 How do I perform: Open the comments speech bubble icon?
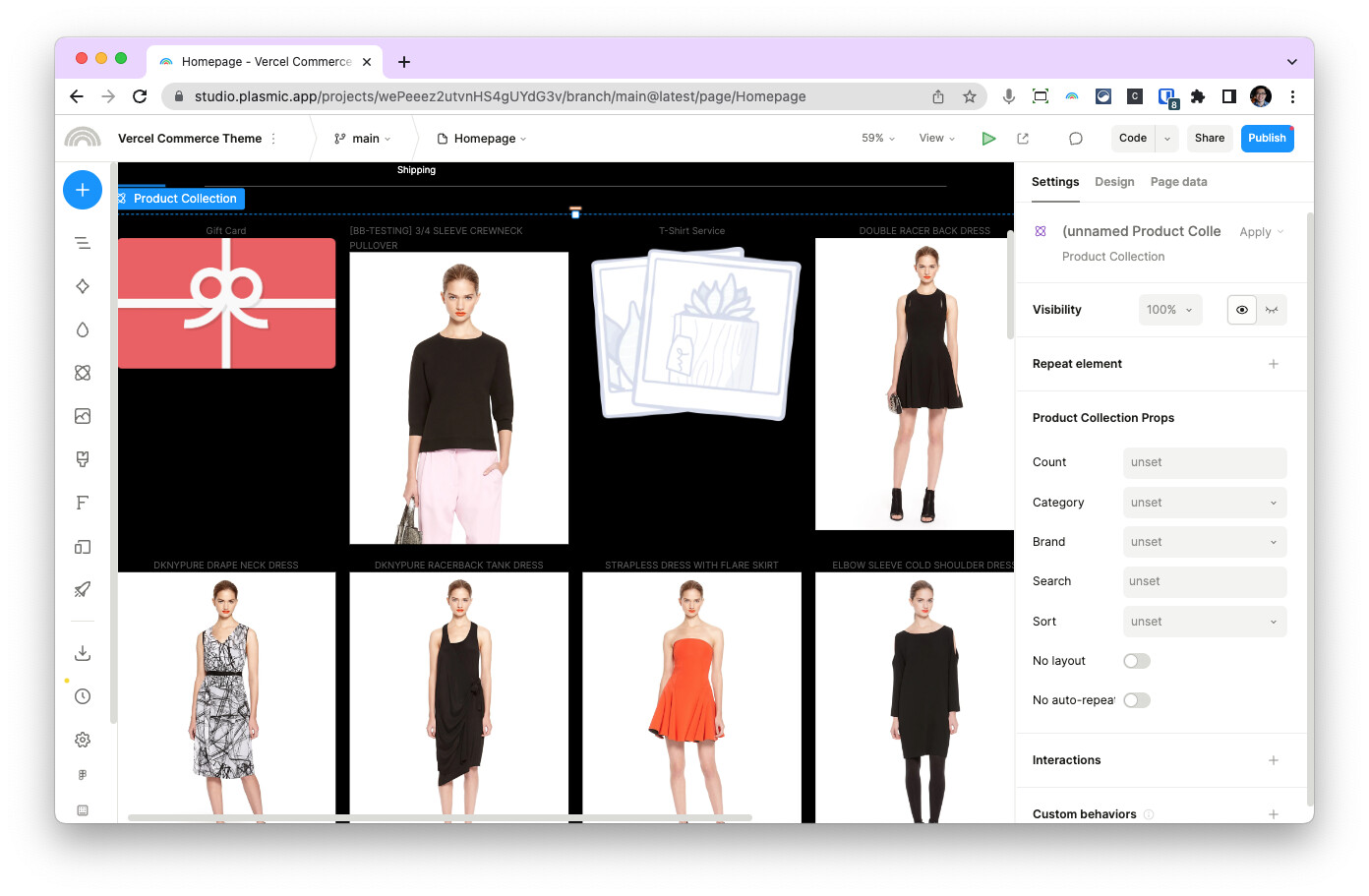[x=1076, y=139]
